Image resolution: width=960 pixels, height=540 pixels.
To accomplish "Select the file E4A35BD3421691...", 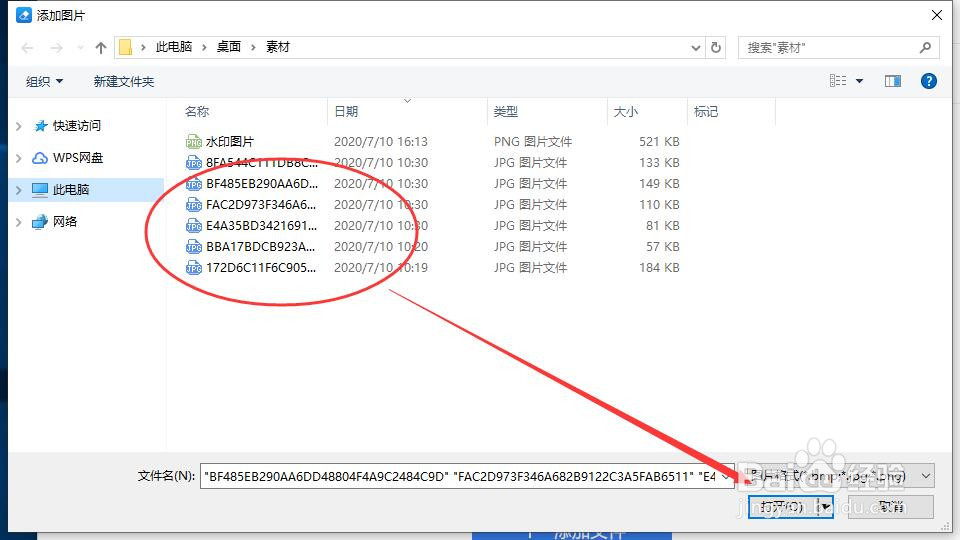I will (261, 225).
